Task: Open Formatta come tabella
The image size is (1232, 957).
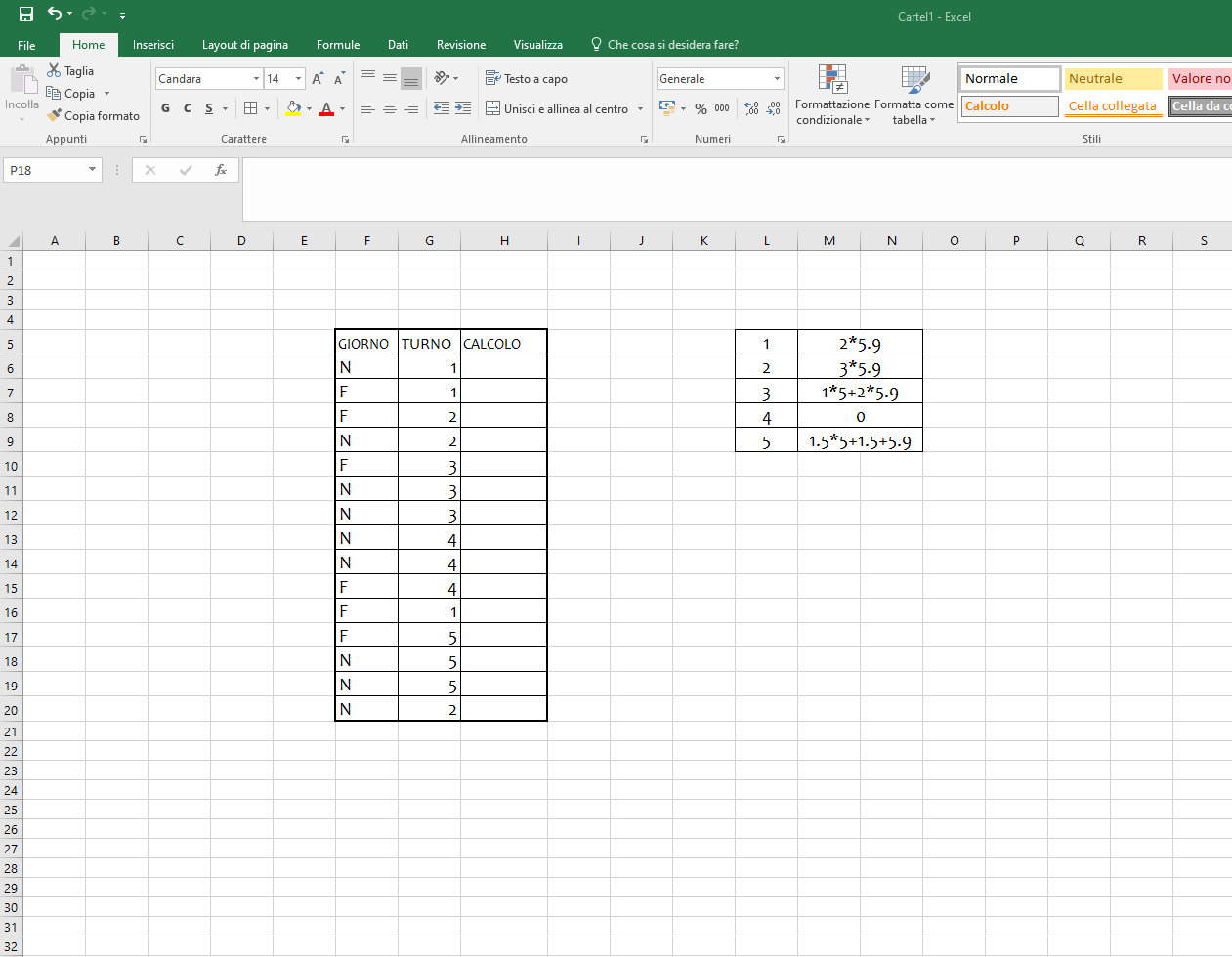Action: click(x=913, y=95)
